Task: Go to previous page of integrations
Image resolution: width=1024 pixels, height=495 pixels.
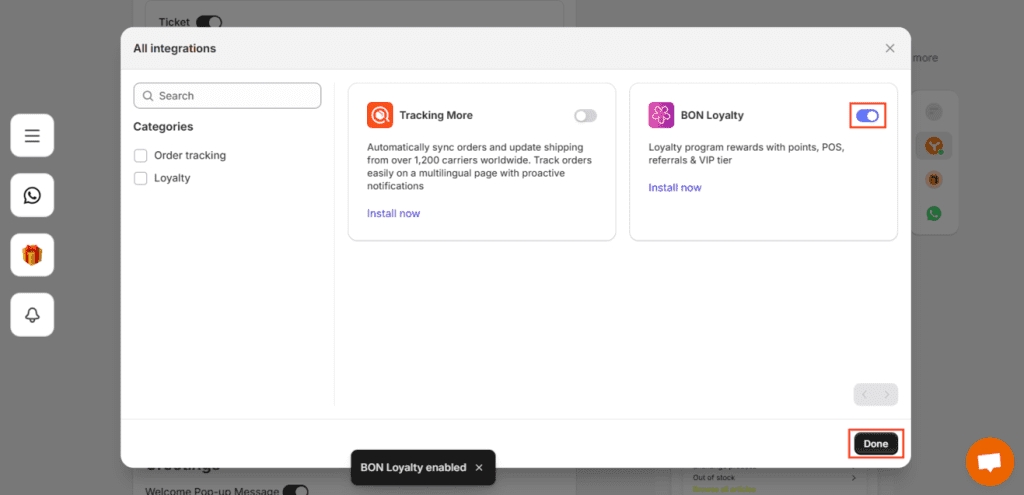Action: [x=865, y=394]
